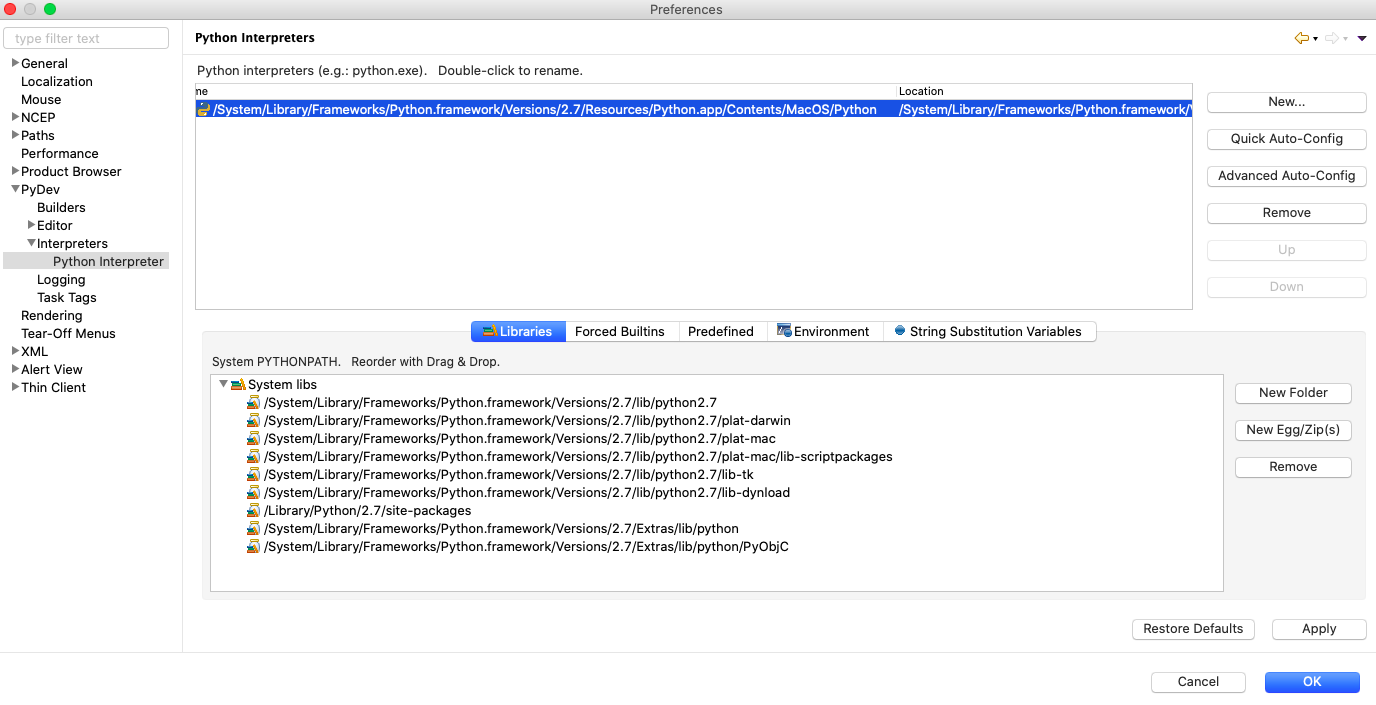Click the forward navigation arrow icon

pos(1331,38)
